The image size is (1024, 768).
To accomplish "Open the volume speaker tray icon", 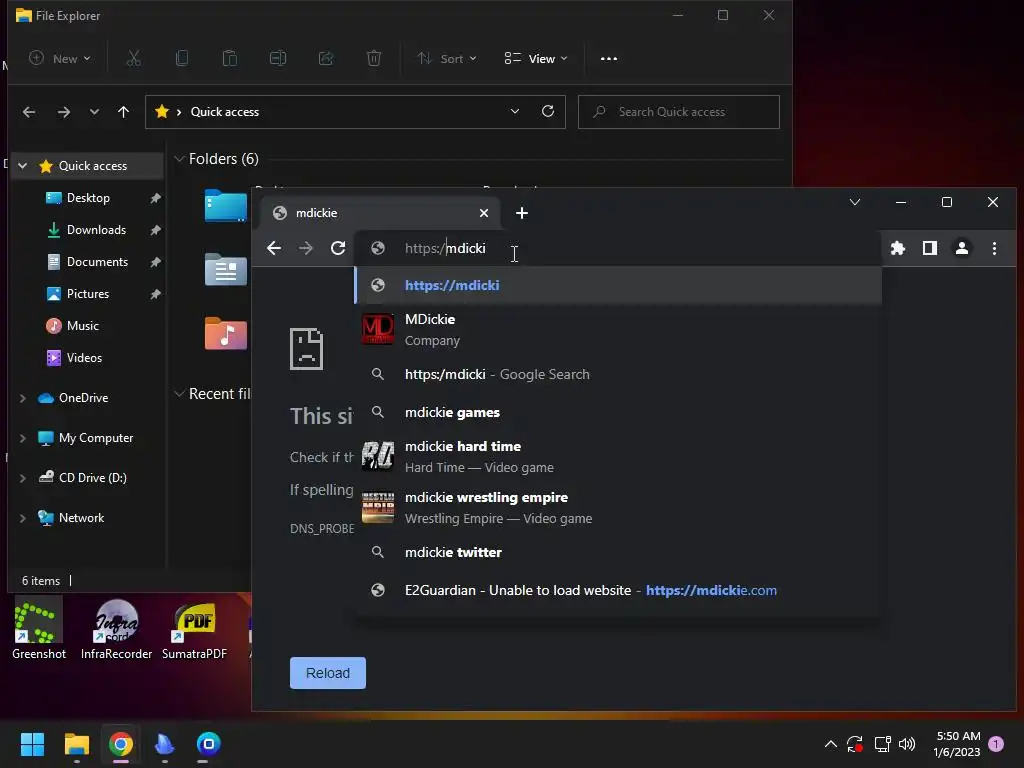I will [907, 744].
